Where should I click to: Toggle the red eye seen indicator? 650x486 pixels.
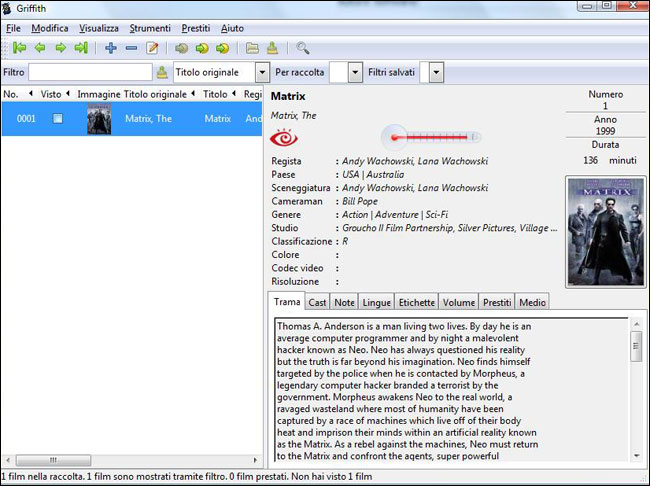tap(285, 137)
